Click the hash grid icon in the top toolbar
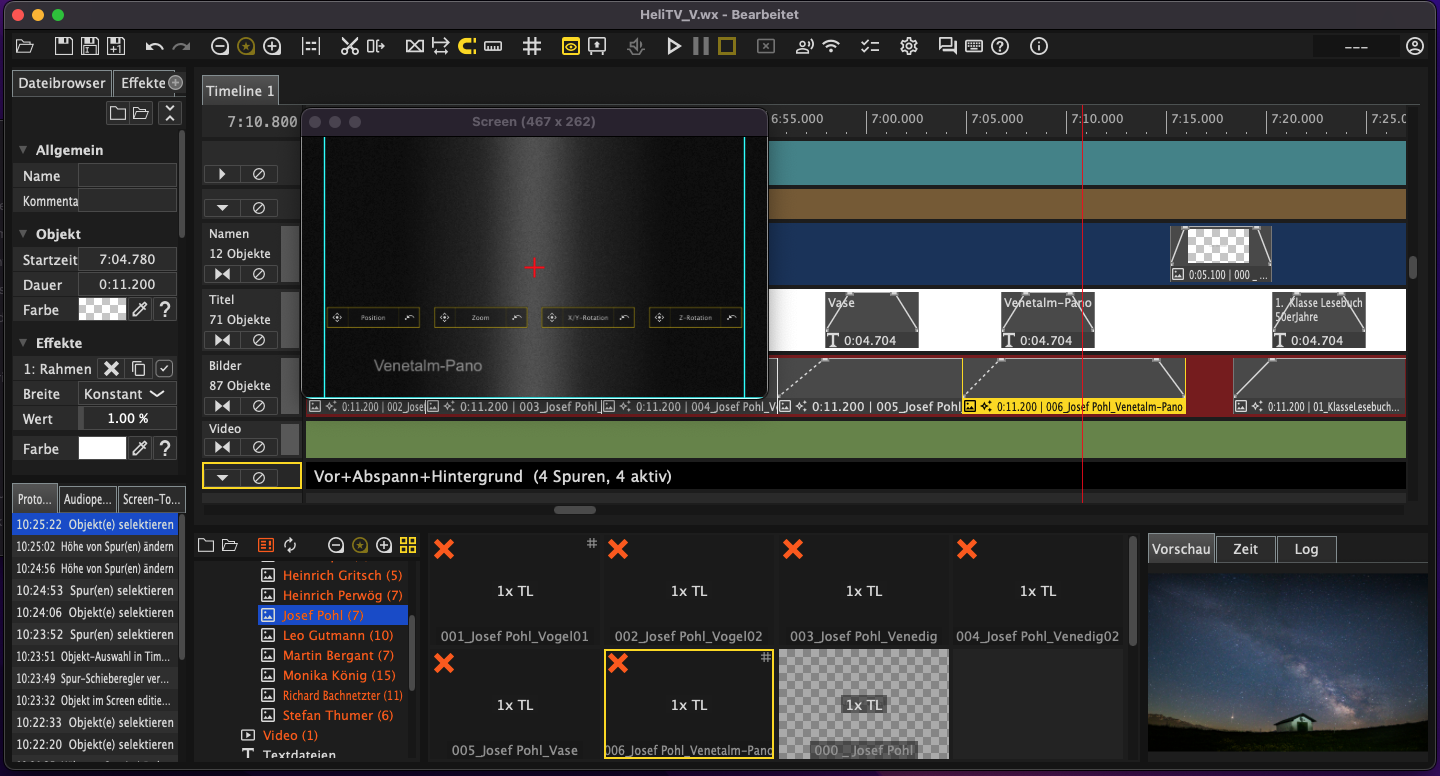1440x776 pixels. coord(532,46)
